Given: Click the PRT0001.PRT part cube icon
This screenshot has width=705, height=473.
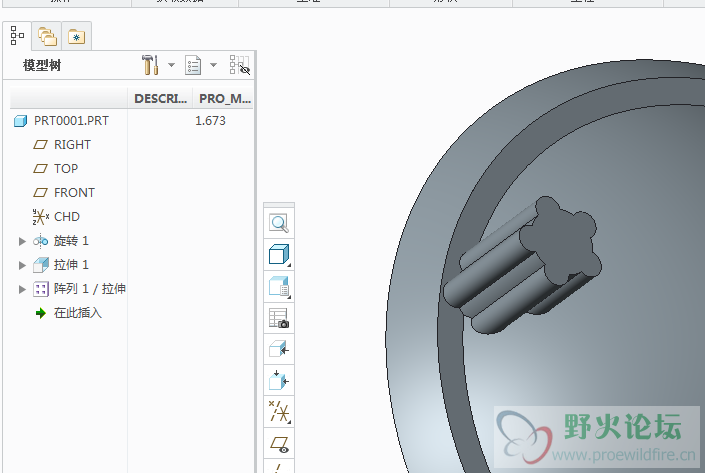Looking at the screenshot, I should tap(21, 121).
